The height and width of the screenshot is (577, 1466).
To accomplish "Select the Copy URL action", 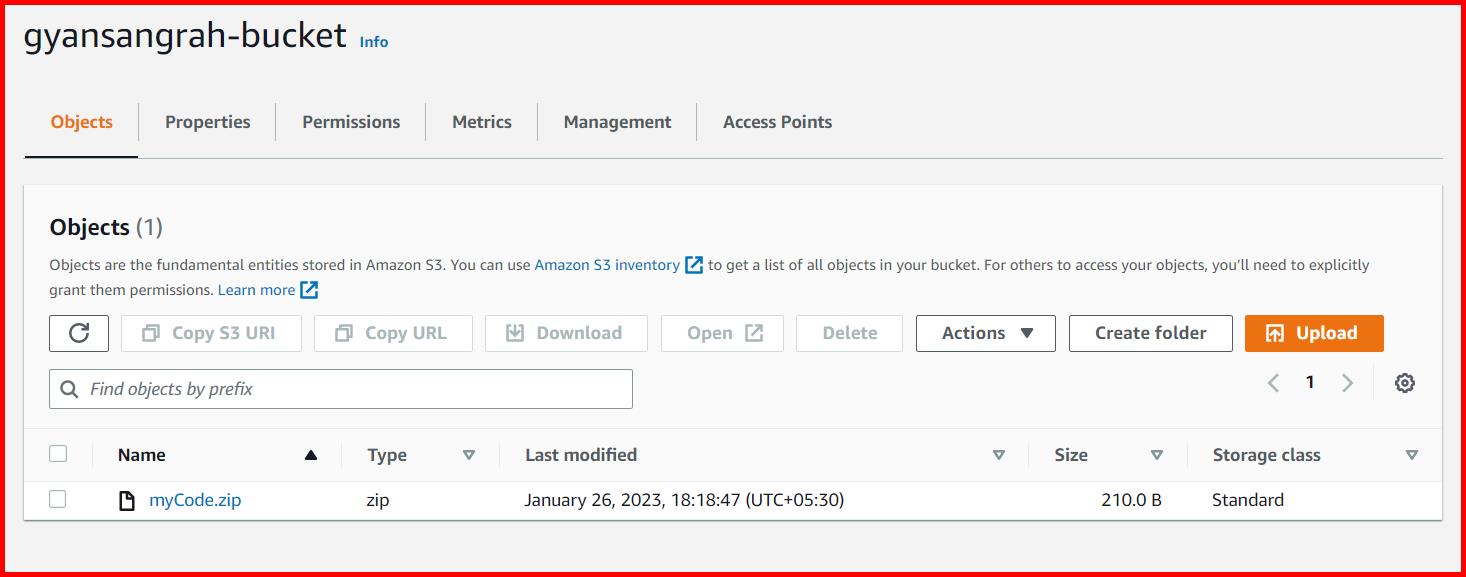I will click(x=392, y=333).
